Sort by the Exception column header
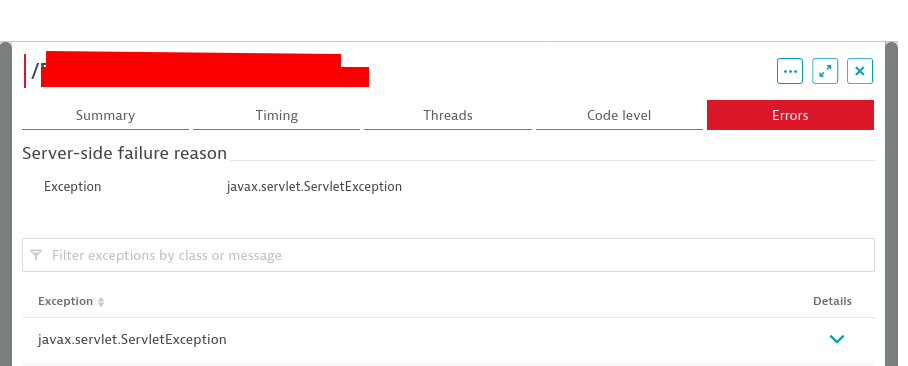Viewport: 908px width, 366px height. coord(65,301)
